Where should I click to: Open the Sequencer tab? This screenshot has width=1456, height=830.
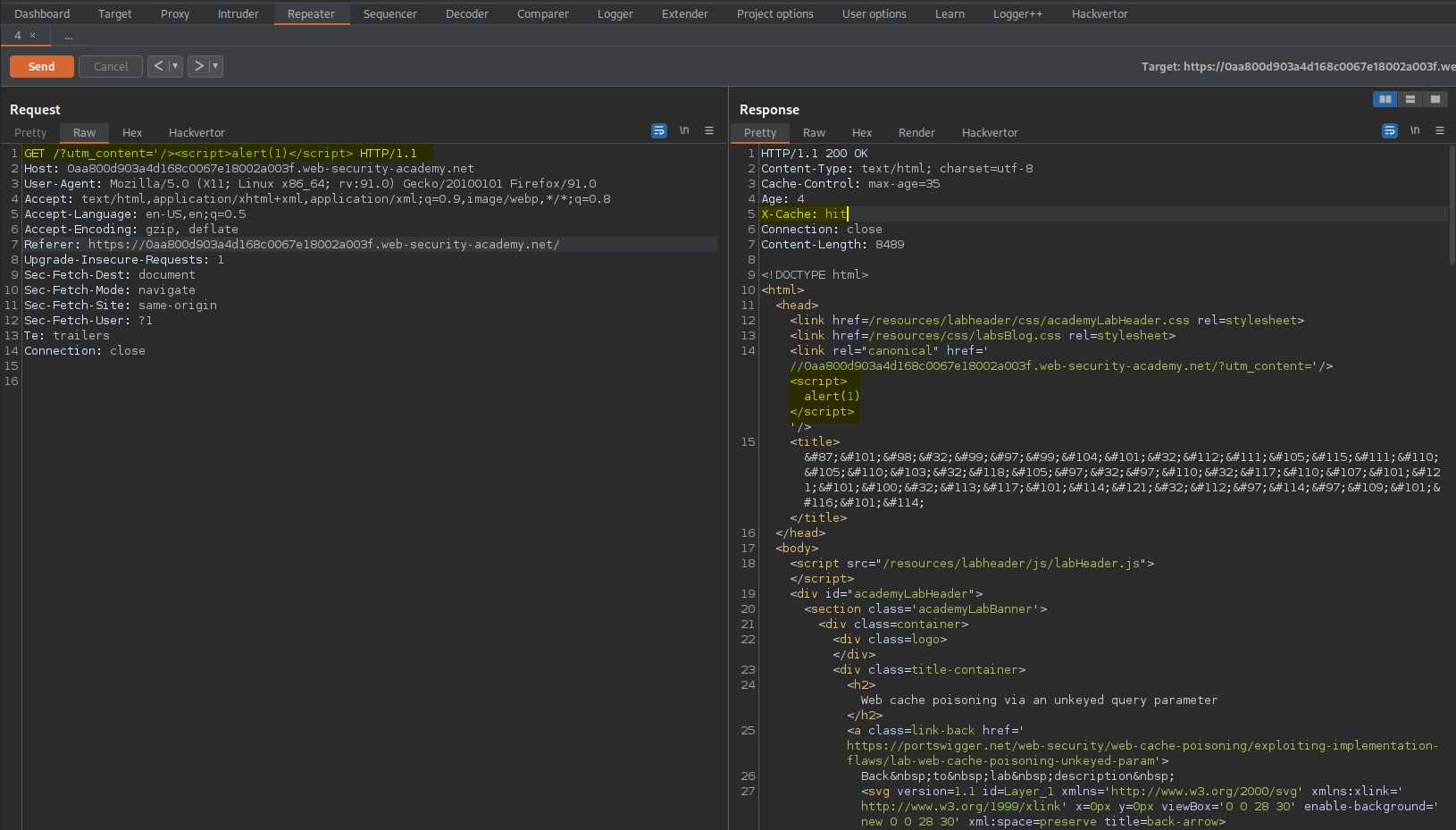(x=390, y=13)
